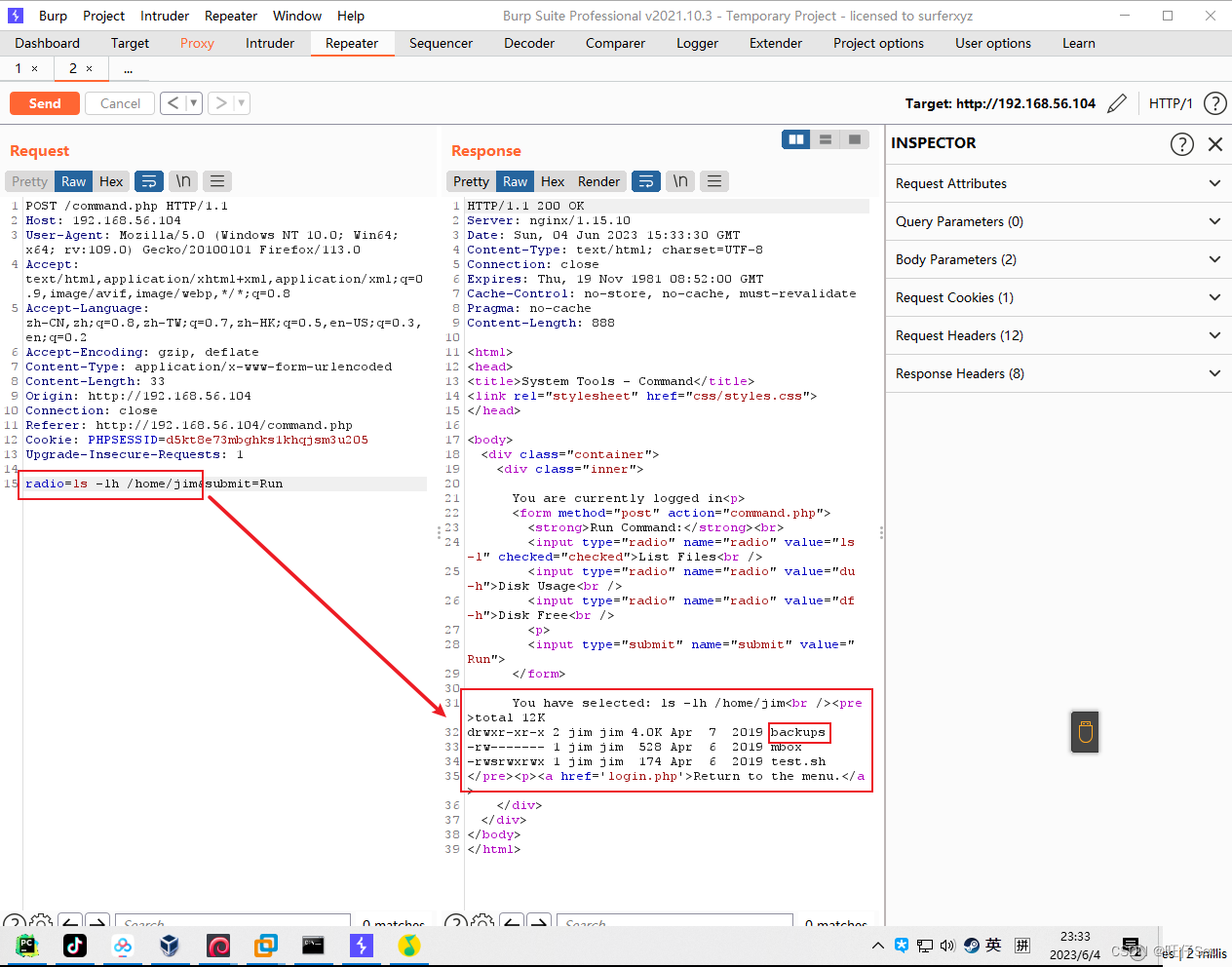The image size is (1232, 967).
Task: Place cursor in request body line 15
Action: [x=225, y=483]
